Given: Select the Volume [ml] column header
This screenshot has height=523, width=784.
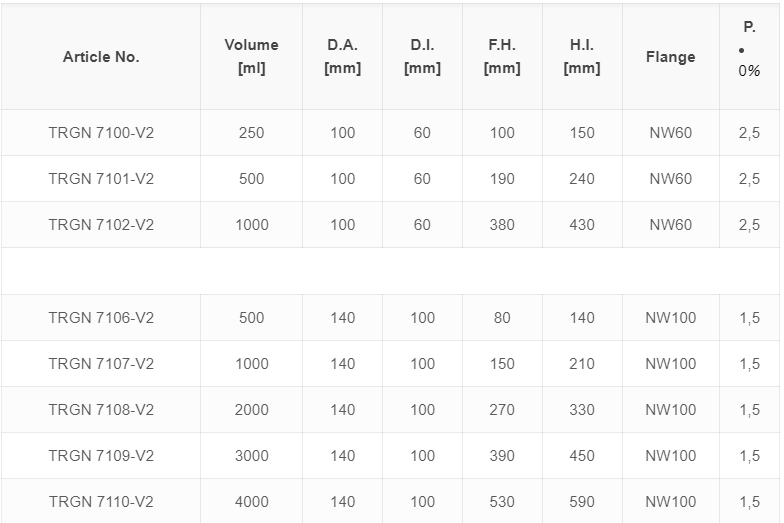Looking at the screenshot, I should (x=252, y=56).
